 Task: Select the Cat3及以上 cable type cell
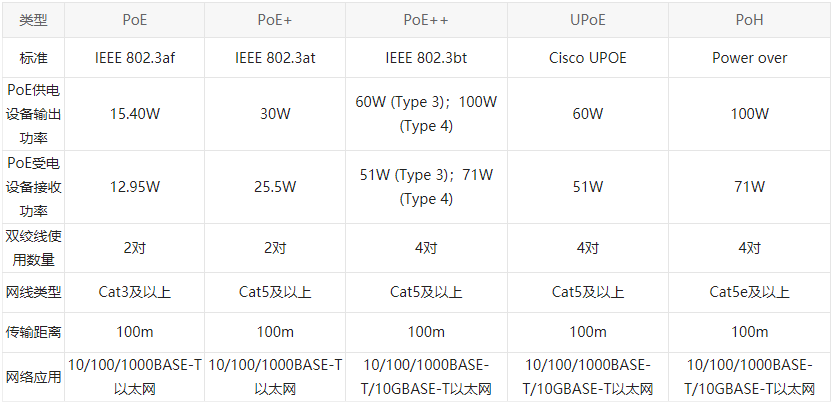(x=135, y=292)
